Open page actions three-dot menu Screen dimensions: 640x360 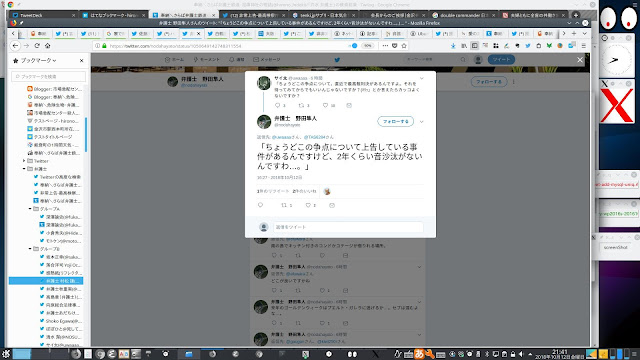[x=385, y=46]
